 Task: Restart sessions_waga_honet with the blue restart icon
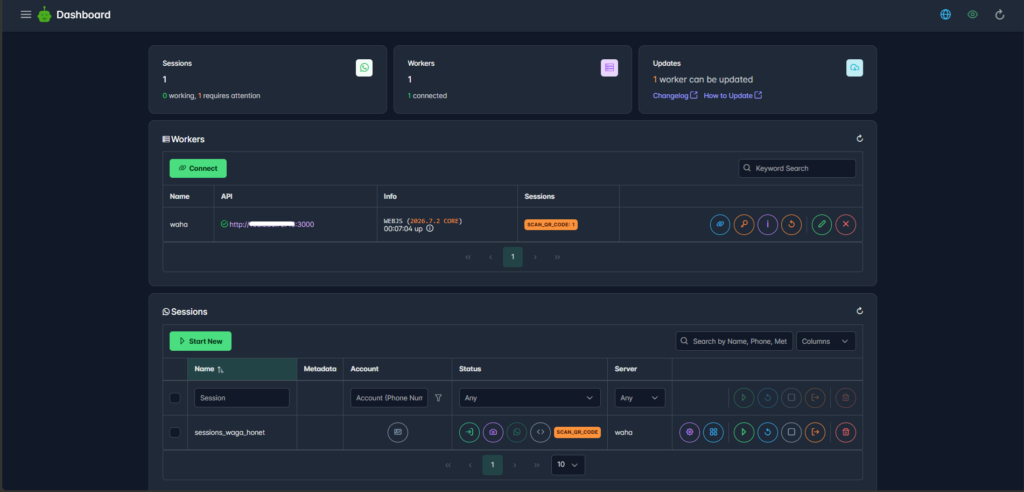click(x=767, y=432)
